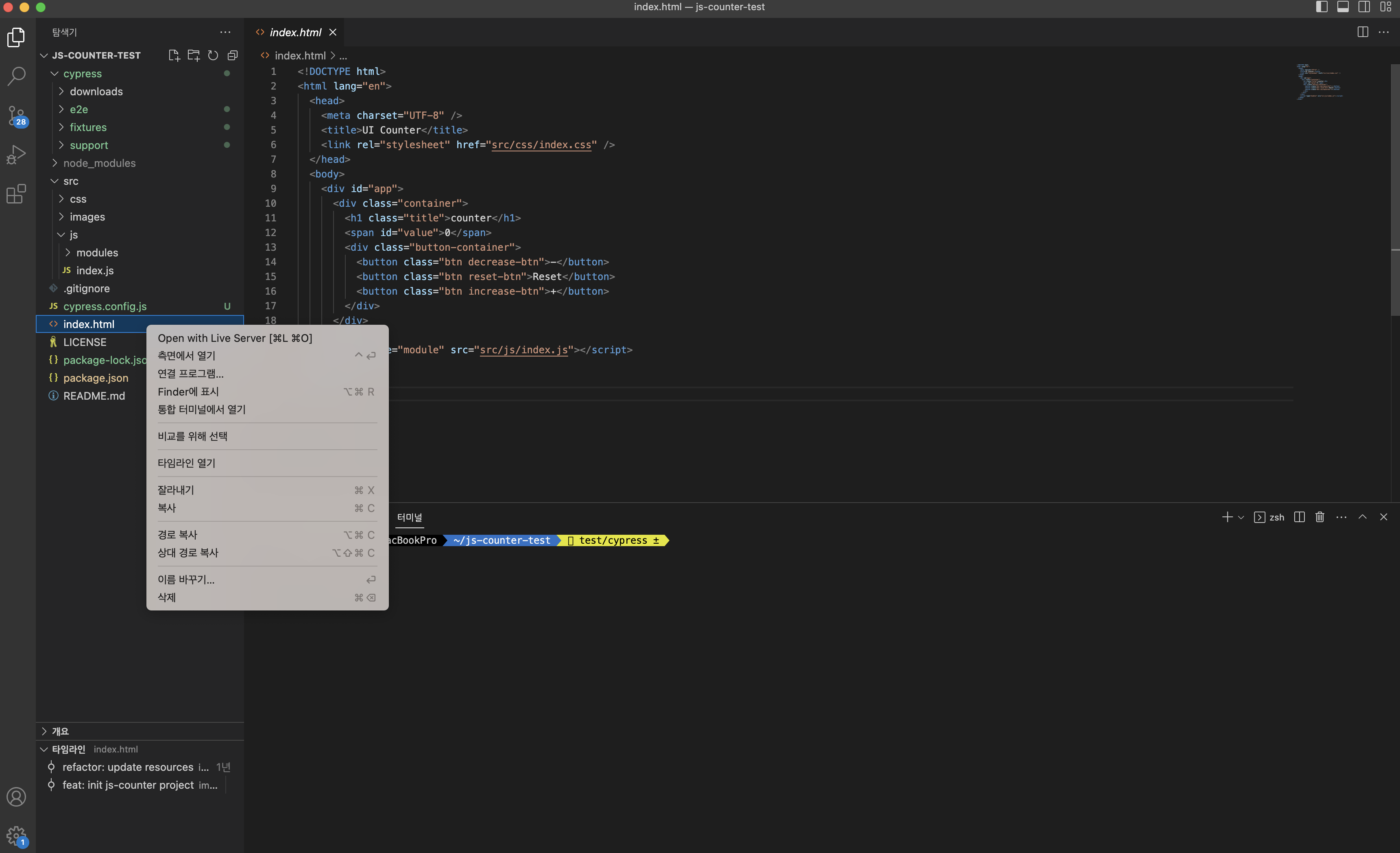Toggle the bottom panel visibility
Screen dimensions: 1400x853
click(x=1343, y=7)
